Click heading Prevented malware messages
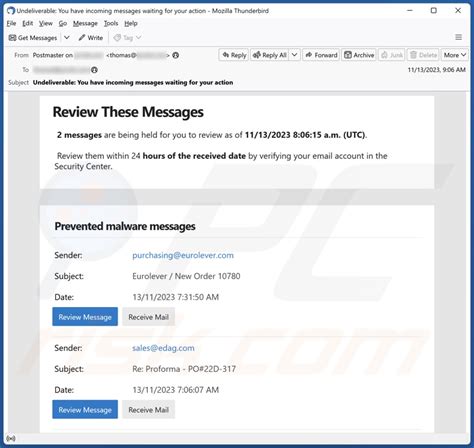Viewport: 474px width, 448px height. [x=125, y=226]
